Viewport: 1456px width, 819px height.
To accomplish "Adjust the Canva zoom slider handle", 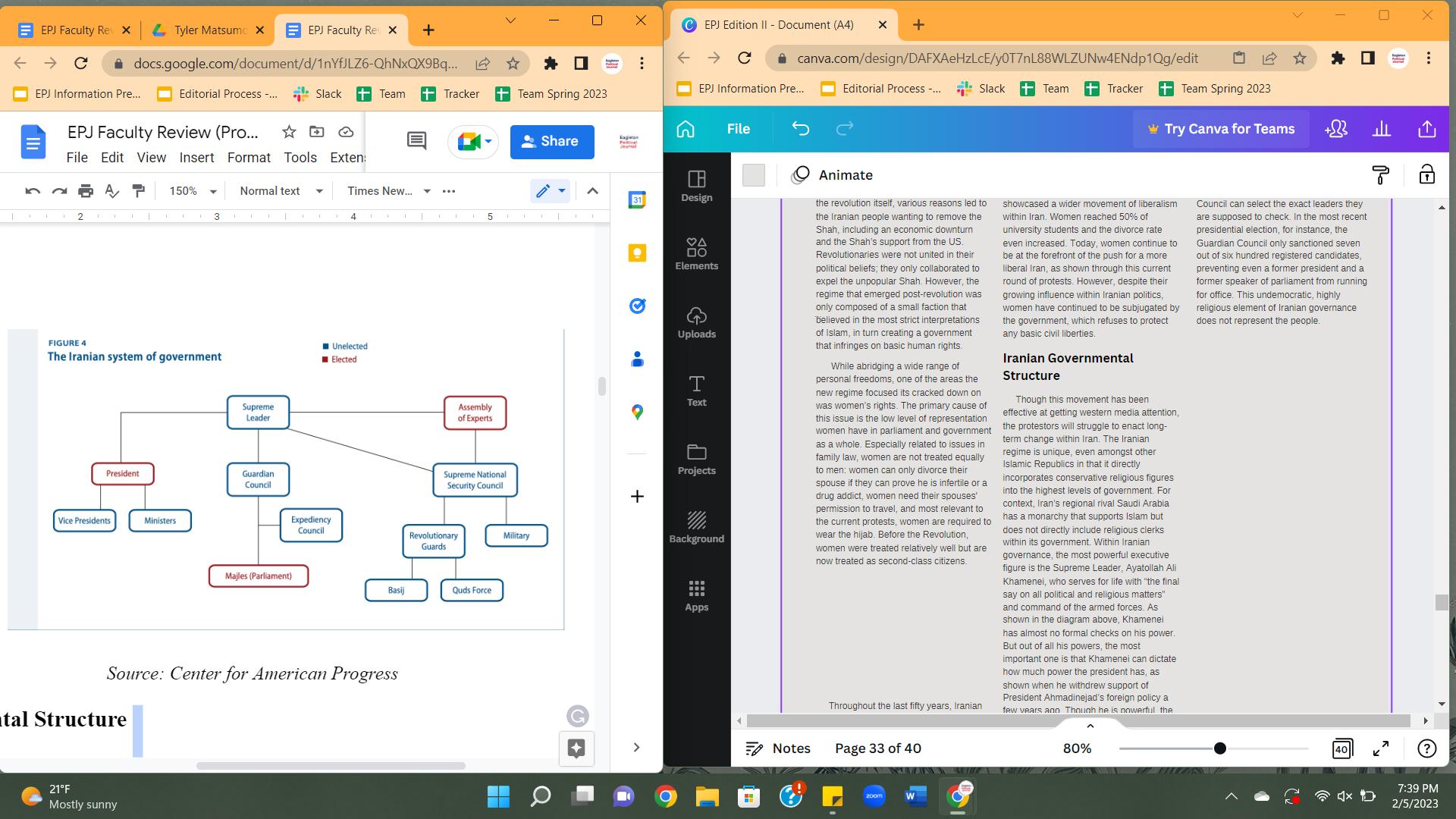I will (x=1219, y=748).
